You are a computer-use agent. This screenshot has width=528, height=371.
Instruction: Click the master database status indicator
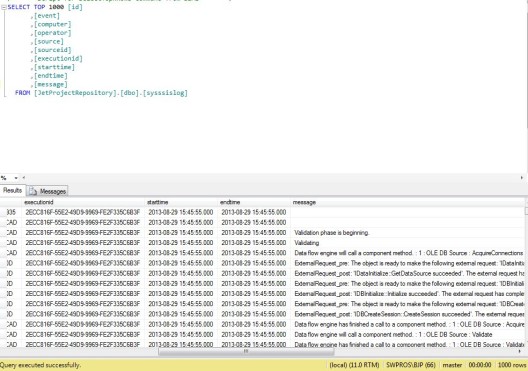[x=452, y=365]
